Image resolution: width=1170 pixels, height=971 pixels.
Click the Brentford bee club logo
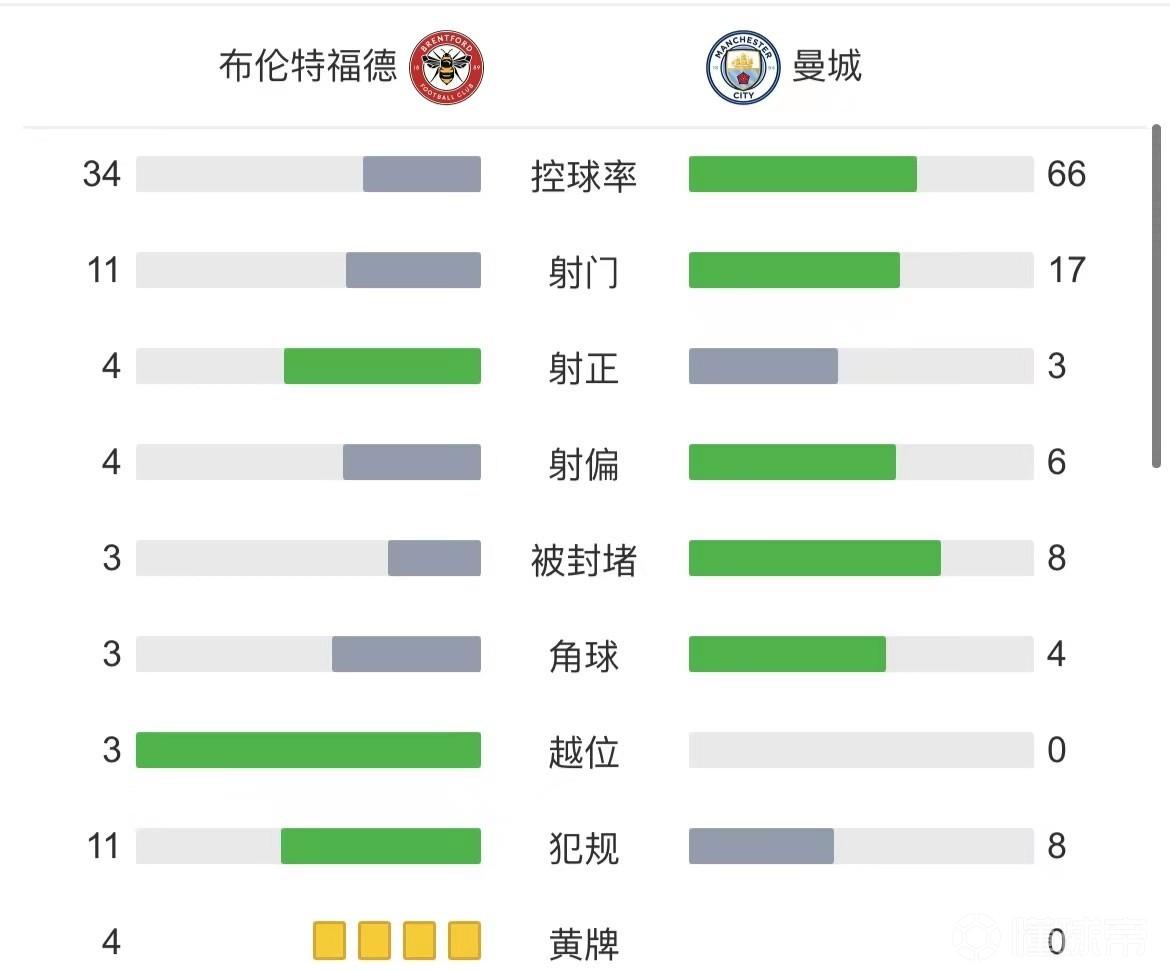pos(446,68)
